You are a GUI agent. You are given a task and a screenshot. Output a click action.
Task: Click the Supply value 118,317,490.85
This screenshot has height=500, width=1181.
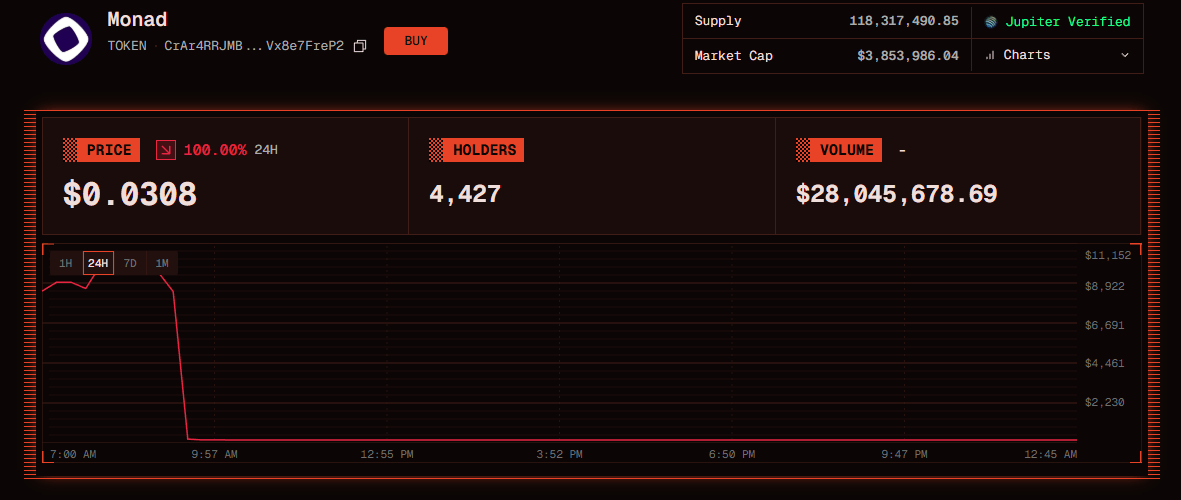(904, 21)
